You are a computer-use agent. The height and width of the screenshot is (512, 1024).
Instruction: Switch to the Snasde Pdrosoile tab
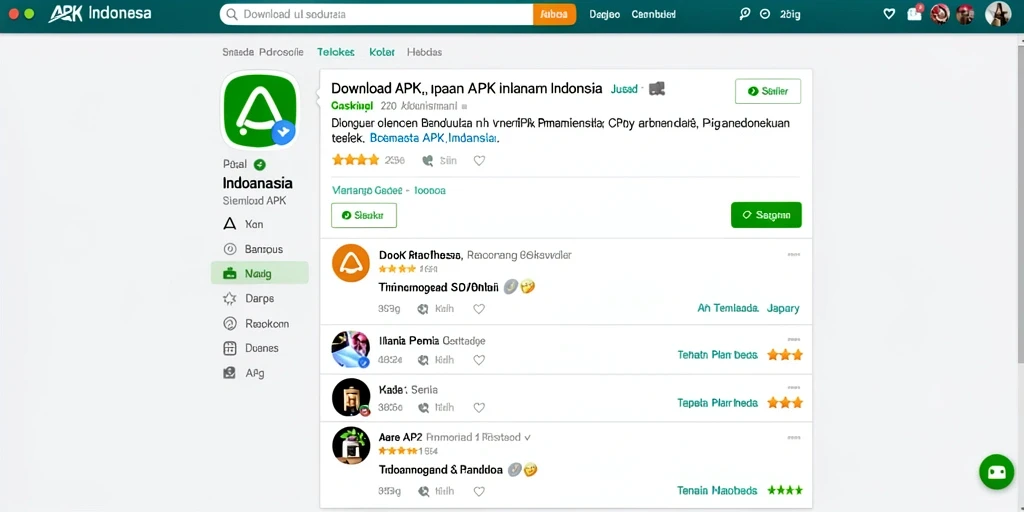(263, 52)
